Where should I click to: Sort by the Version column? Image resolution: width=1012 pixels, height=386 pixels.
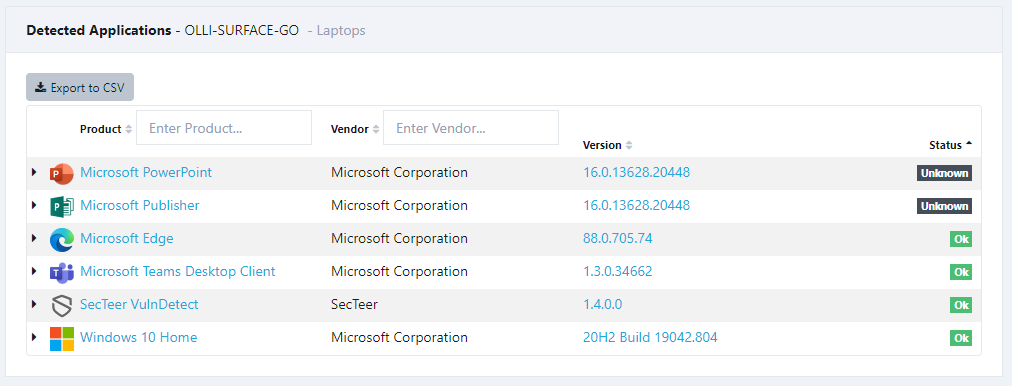pyautogui.click(x=607, y=145)
